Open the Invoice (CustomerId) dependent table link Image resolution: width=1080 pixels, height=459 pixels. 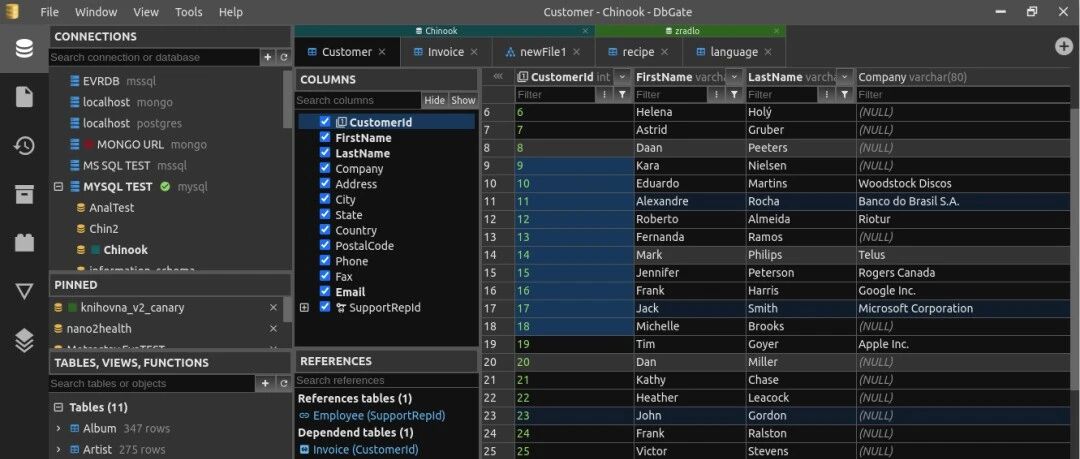click(x=365, y=449)
